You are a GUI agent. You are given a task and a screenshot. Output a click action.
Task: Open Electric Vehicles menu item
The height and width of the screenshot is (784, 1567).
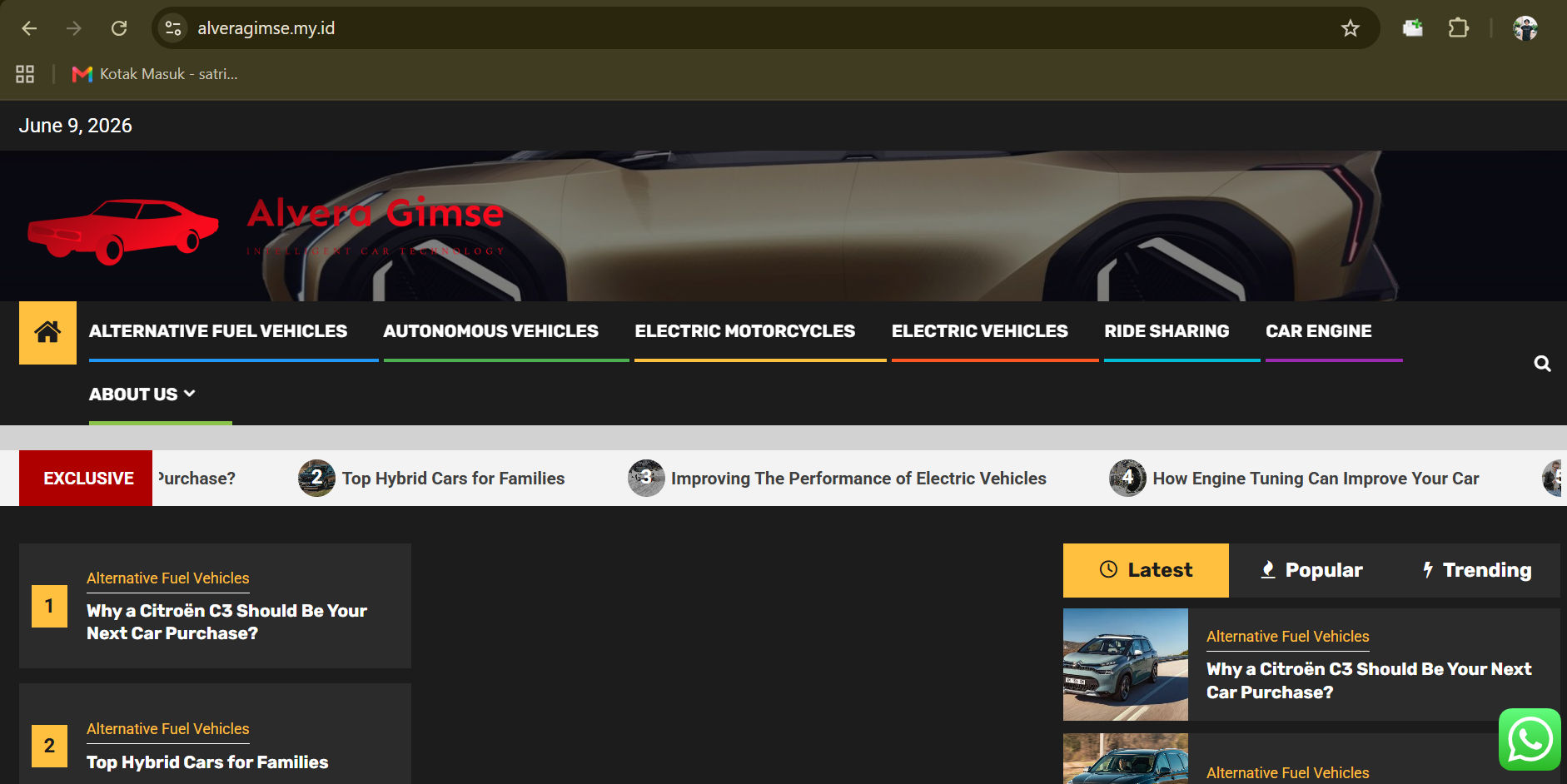click(x=979, y=331)
